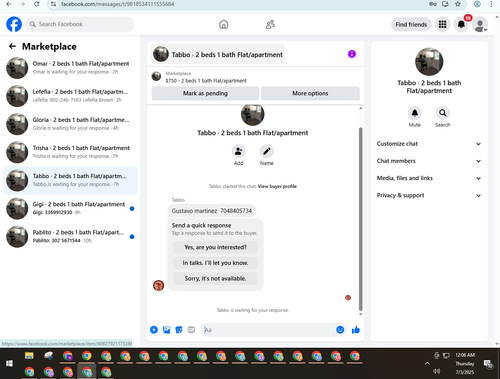Choose a sticker icon in composer
This screenshot has width=500, height=379.
pos(179,330)
